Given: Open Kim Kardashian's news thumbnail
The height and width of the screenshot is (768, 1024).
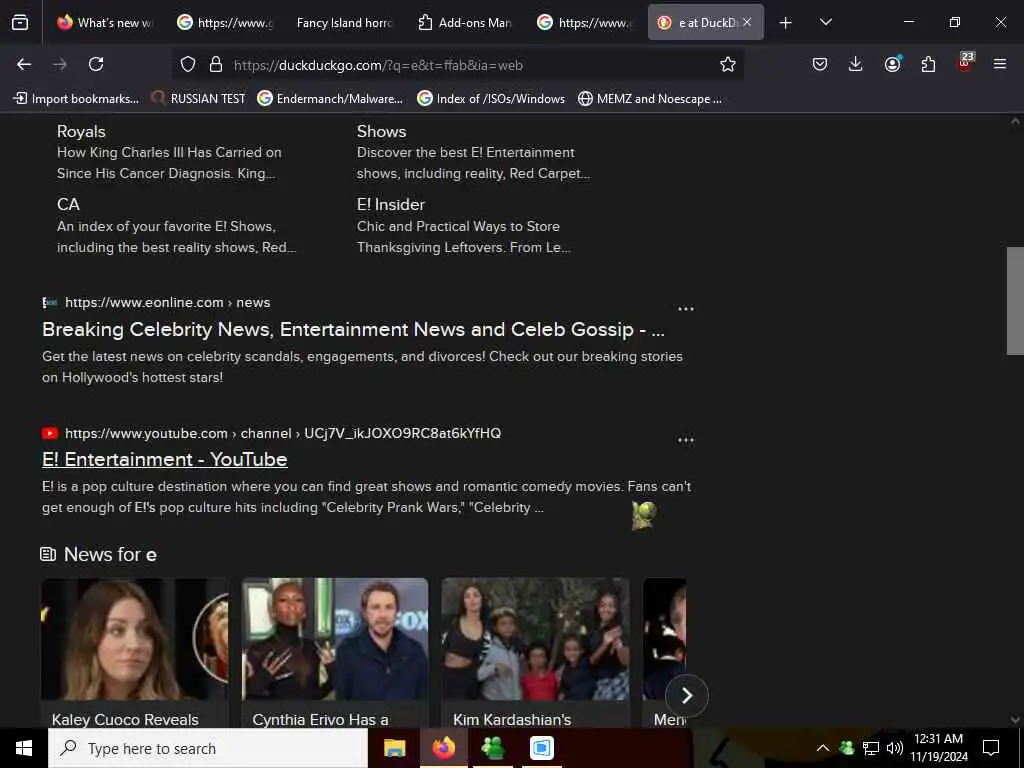Looking at the screenshot, I should (x=536, y=639).
